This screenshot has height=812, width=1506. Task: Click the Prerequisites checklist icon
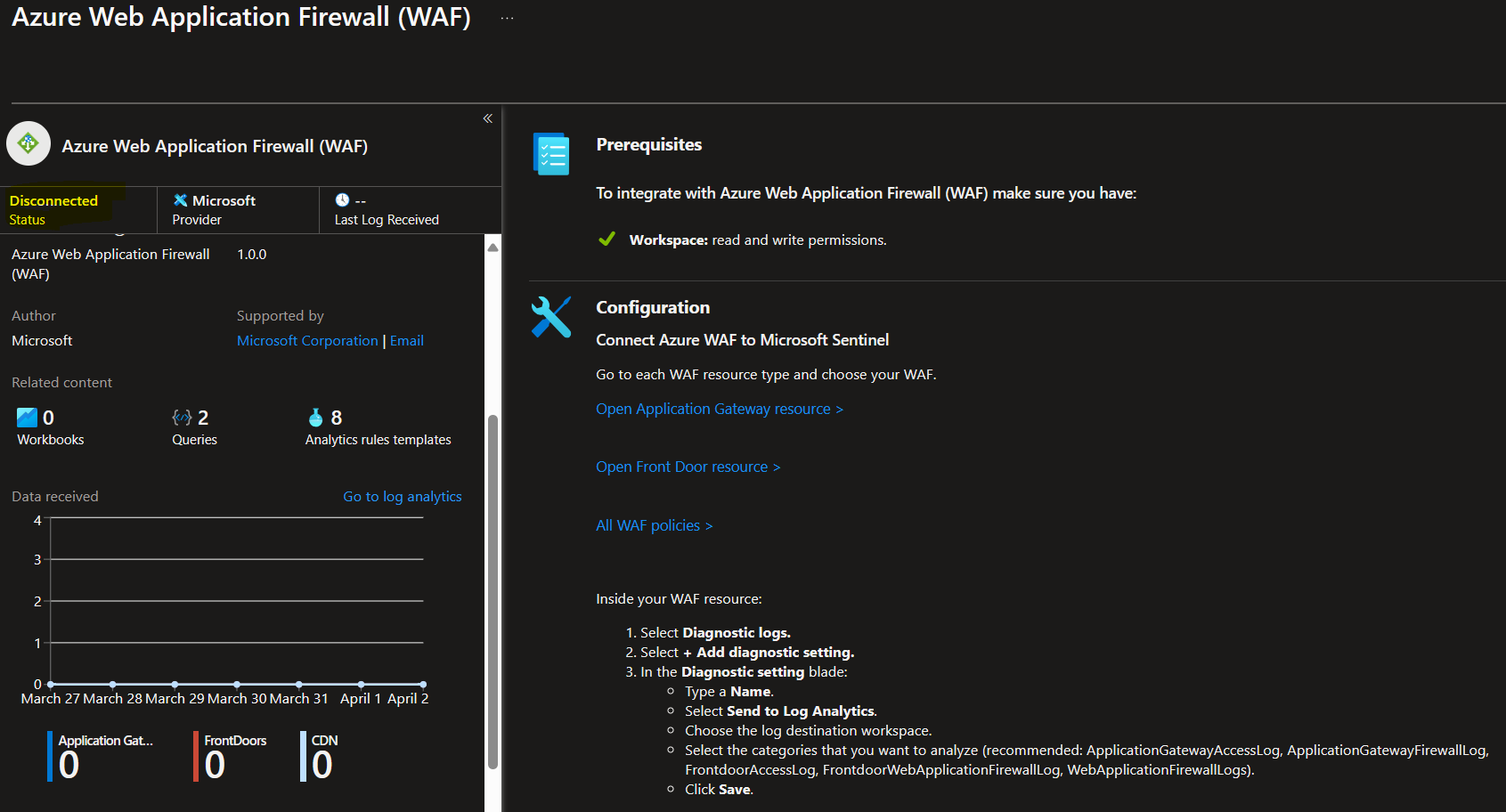click(551, 154)
